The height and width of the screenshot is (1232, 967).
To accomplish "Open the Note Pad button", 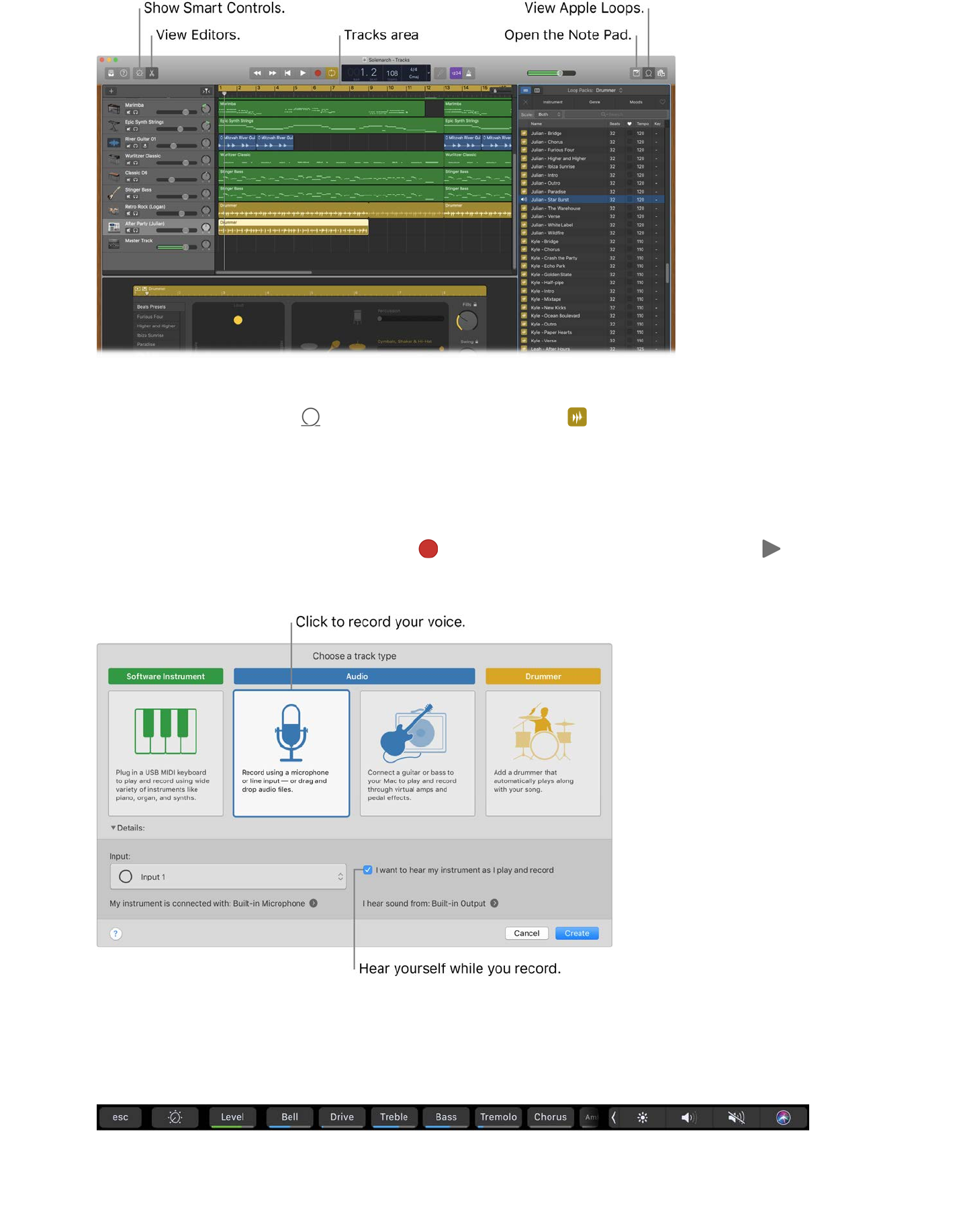I will (x=636, y=73).
